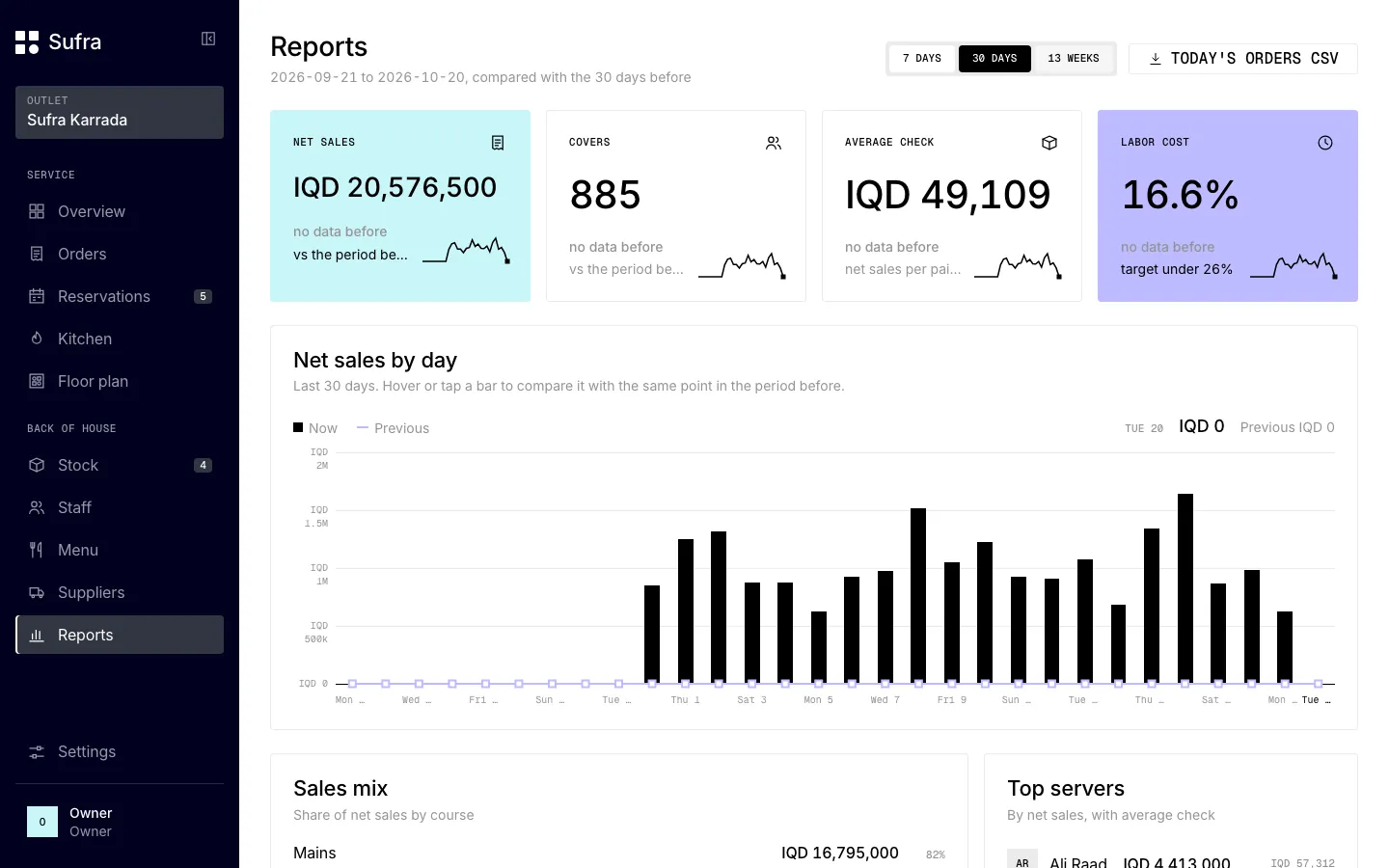Click the clock icon on Labor Cost card
This screenshot has width=1389, height=868.
[1325, 143]
